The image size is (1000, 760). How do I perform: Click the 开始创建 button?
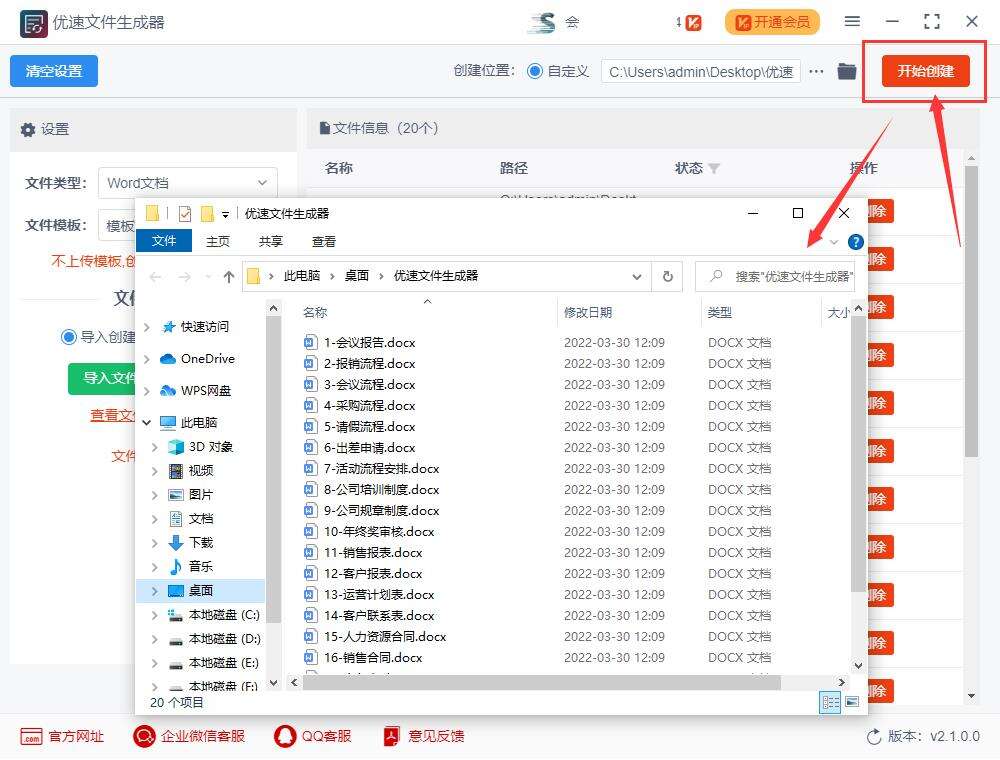(925, 71)
